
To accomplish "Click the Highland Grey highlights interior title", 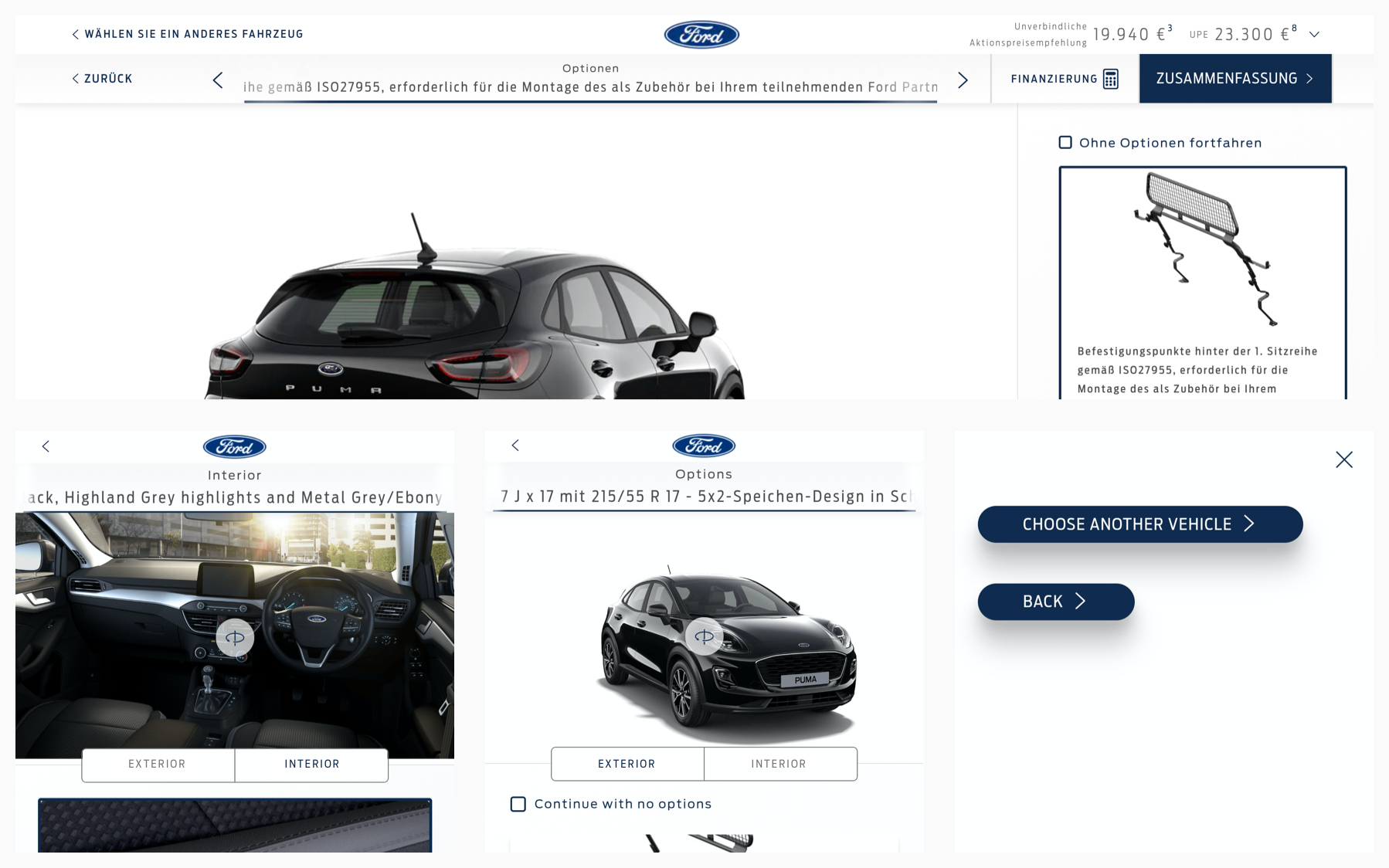I will pos(235,497).
